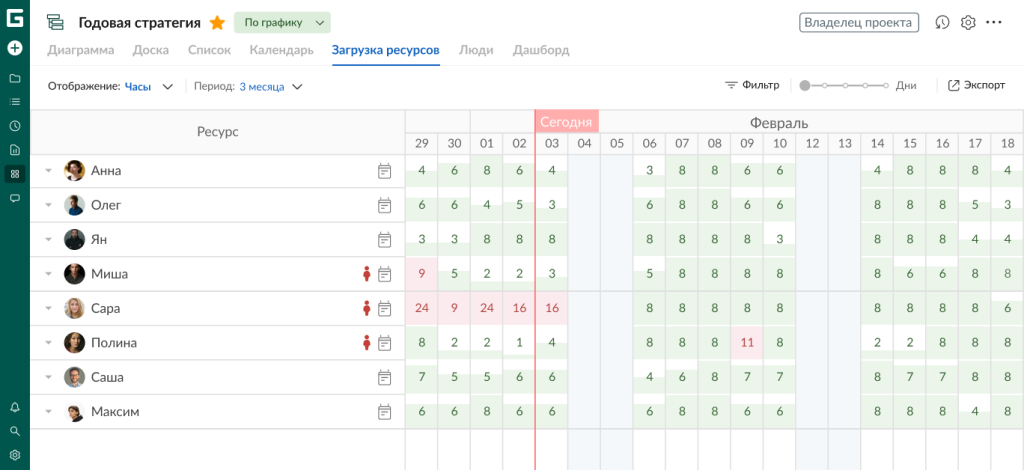Click the Экспорт button
The image size is (1024, 470).
976,86
